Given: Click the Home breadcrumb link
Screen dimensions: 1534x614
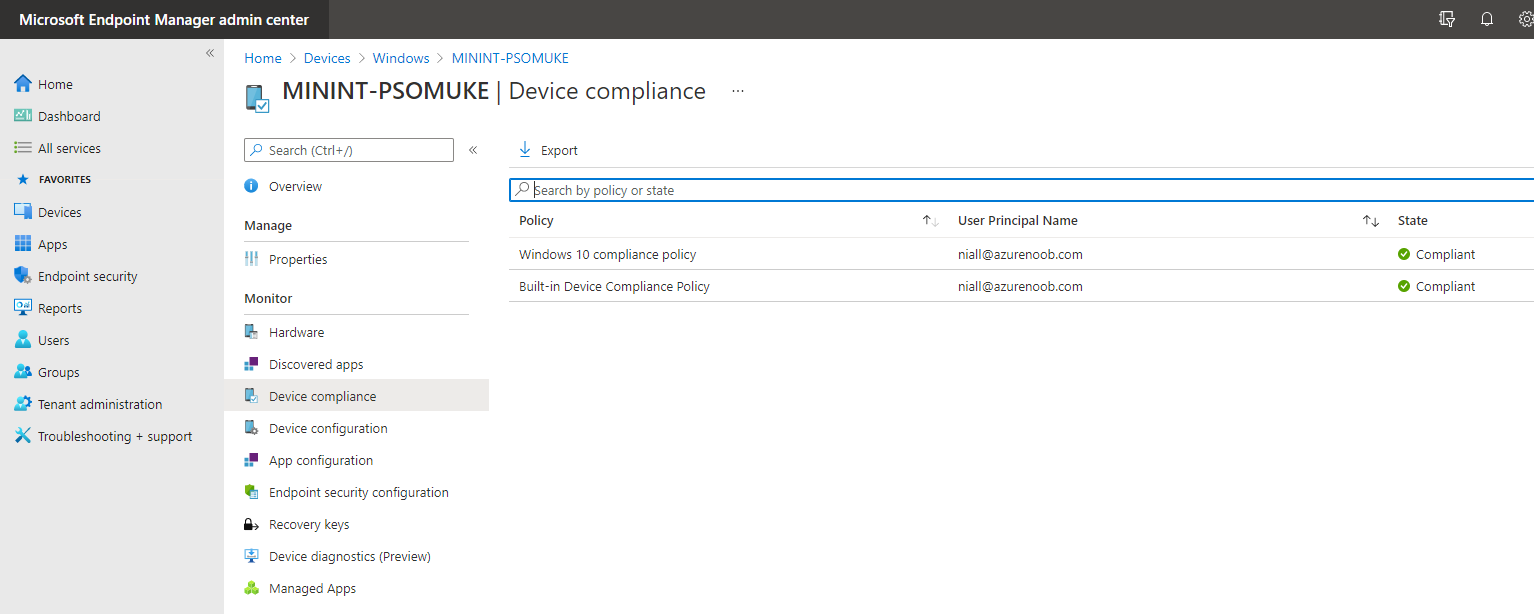Looking at the screenshot, I should [x=263, y=58].
